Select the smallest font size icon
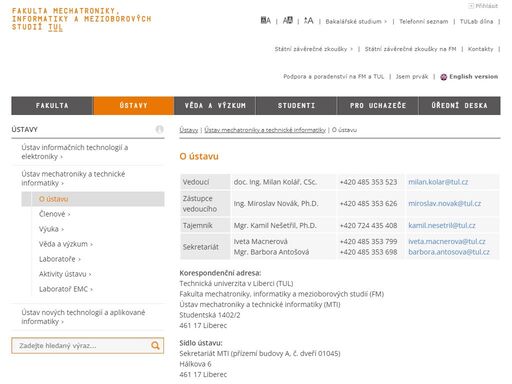 (x=265, y=21)
